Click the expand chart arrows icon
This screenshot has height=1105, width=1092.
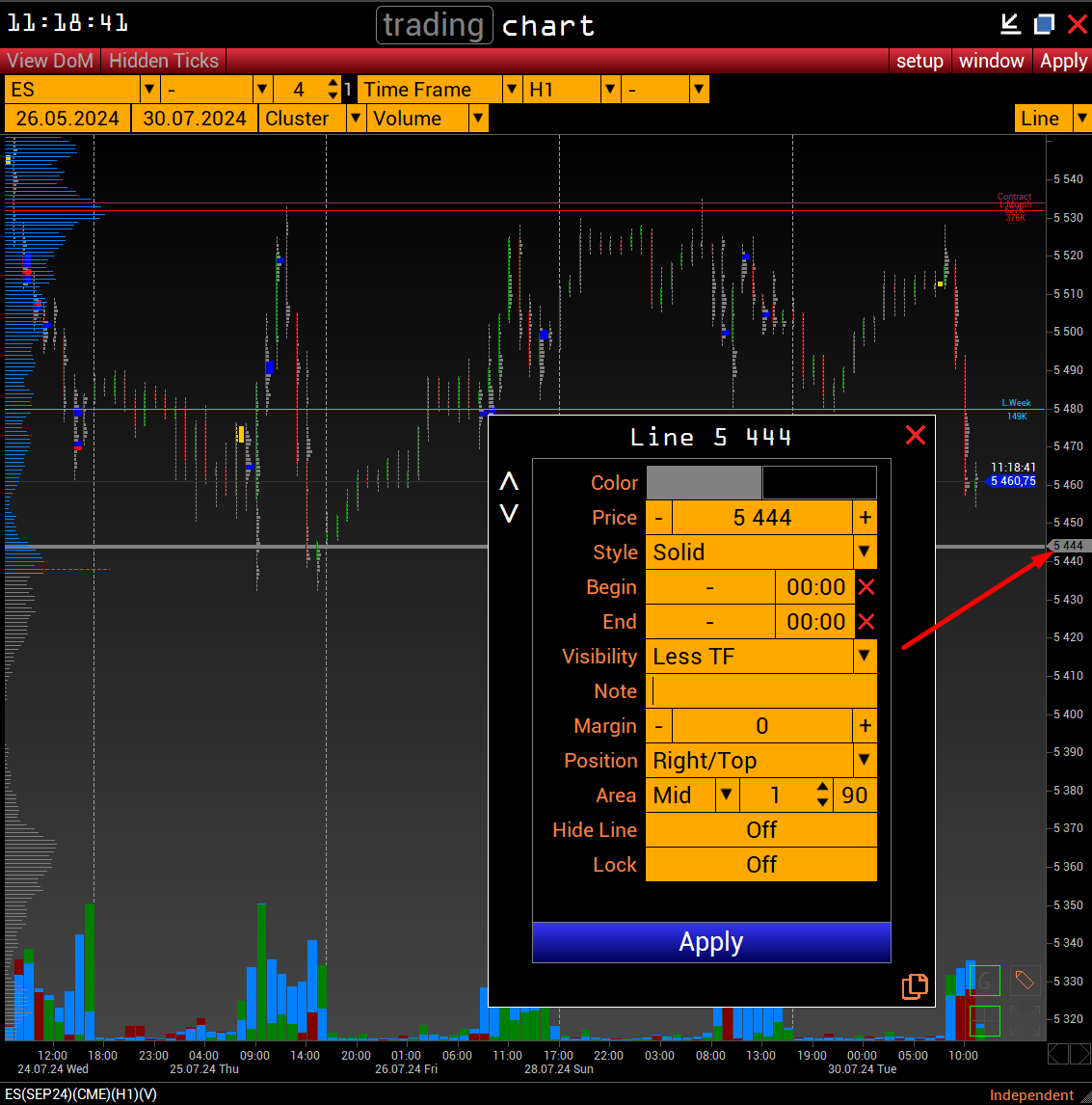point(1025,1020)
